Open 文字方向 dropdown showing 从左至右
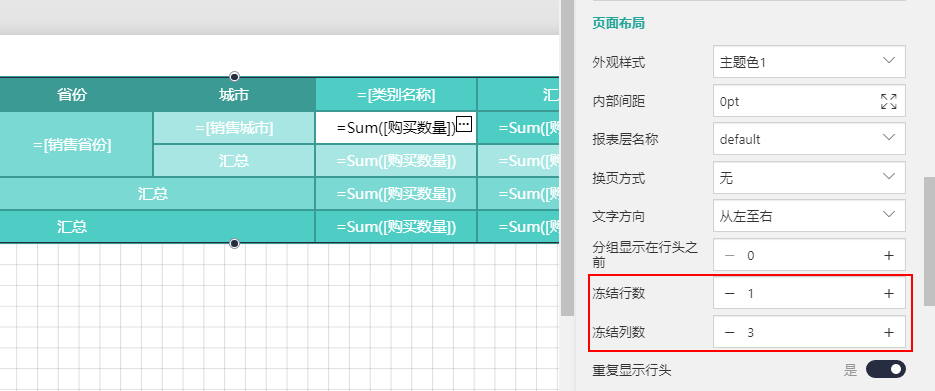The image size is (935, 391). pyautogui.click(x=809, y=215)
